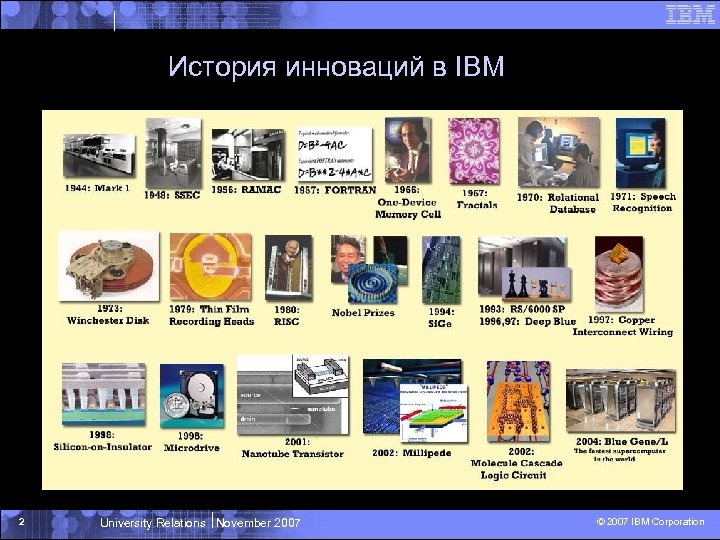Select the Molecule Cascade Logic Circuit image
Viewport: 720px width, 540px height.
(x=518, y=401)
